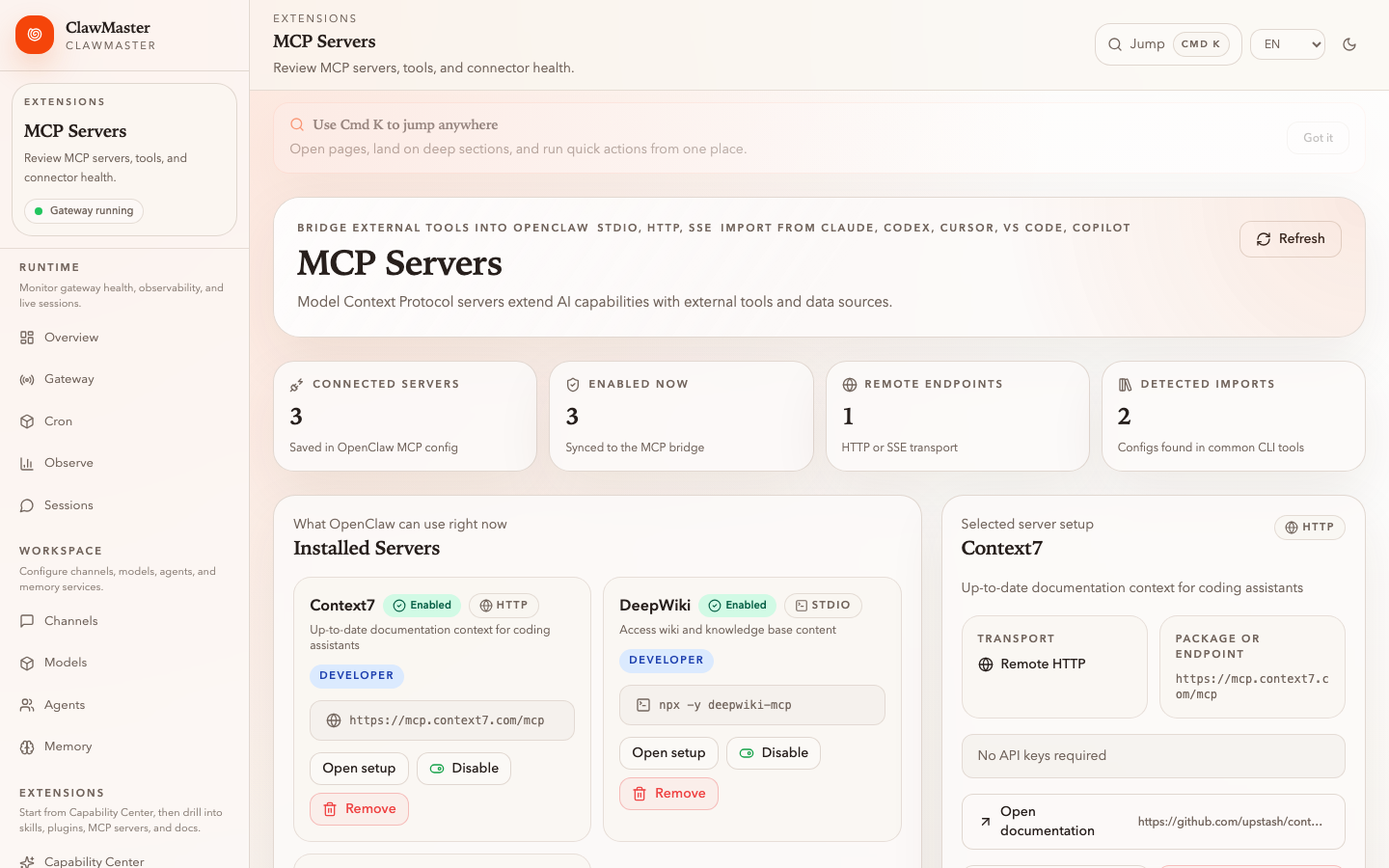The width and height of the screenshot is (1389, 868).
Task: Remove the Context7 server
Action: click(x=359, y=809)
